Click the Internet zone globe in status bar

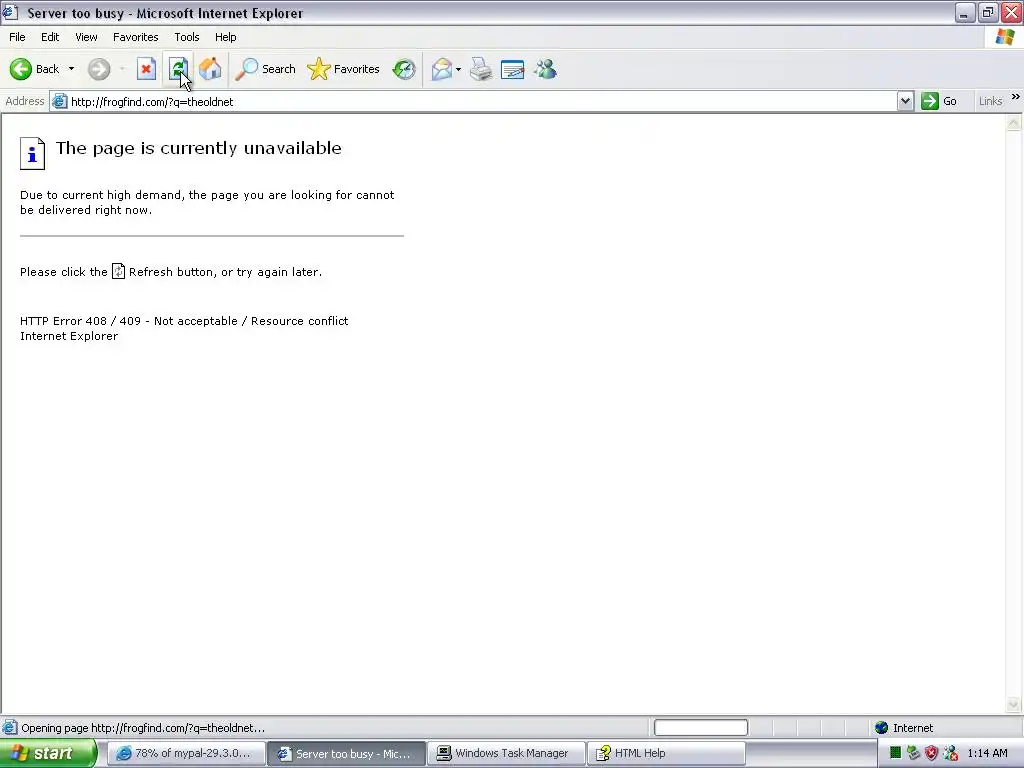(882, 728)
